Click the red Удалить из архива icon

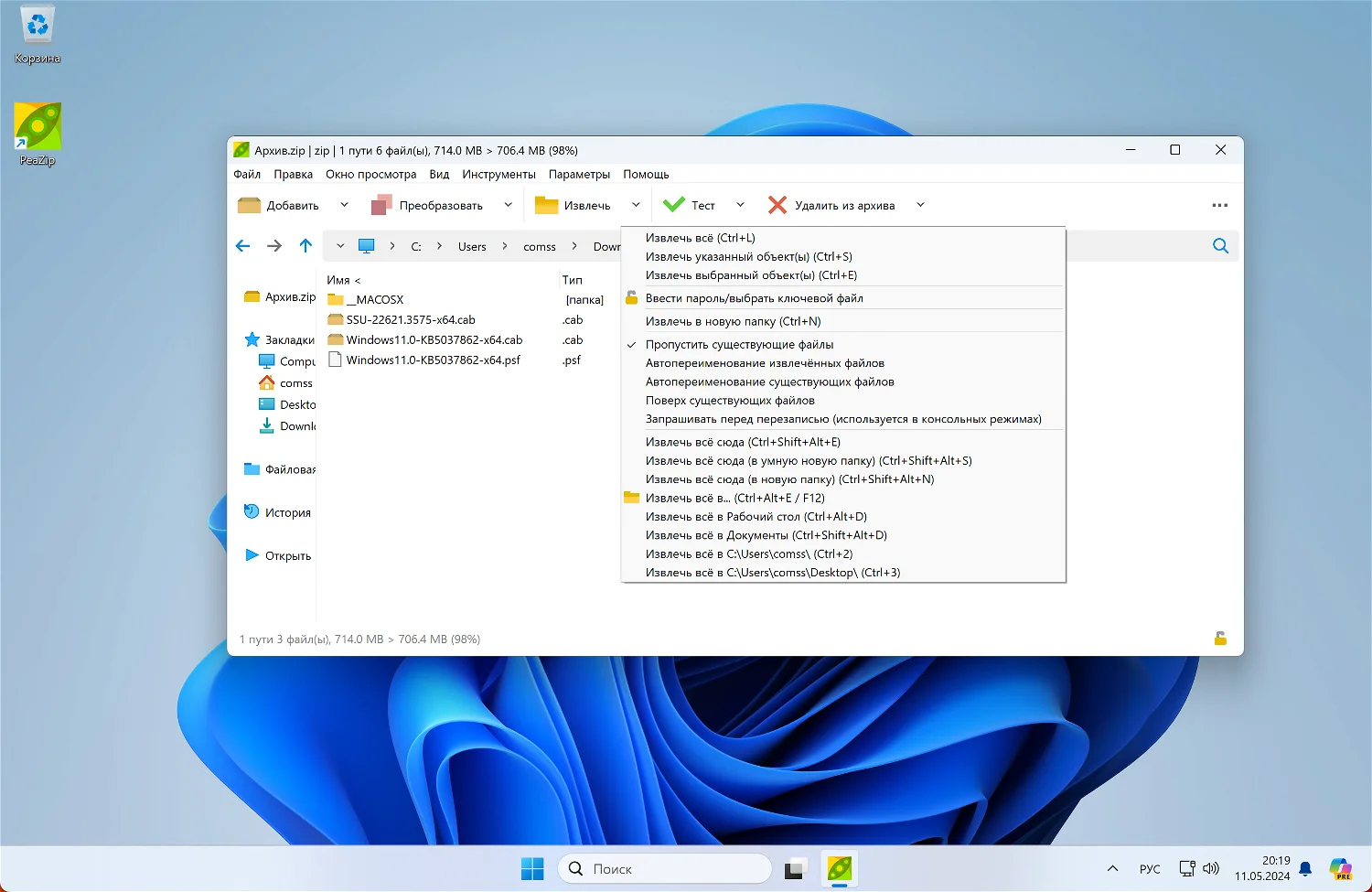coord(777,205)
